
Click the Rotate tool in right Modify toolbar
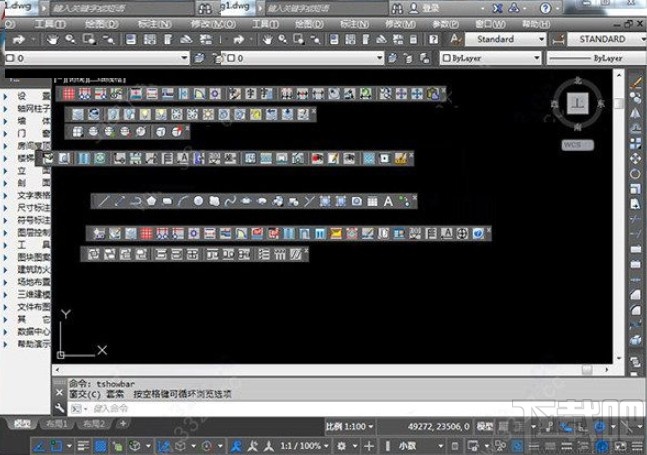(x=635, y=174)
